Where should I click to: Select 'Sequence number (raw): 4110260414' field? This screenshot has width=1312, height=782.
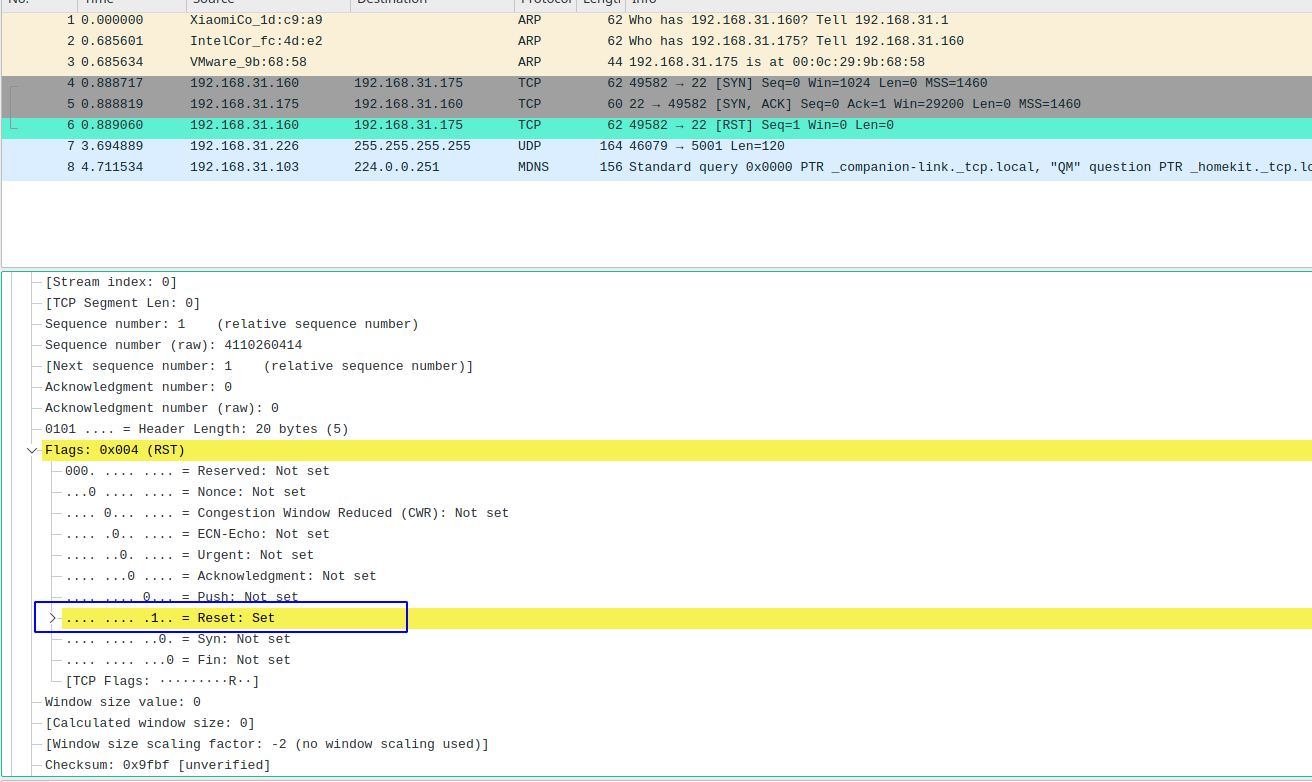[174, 345]
